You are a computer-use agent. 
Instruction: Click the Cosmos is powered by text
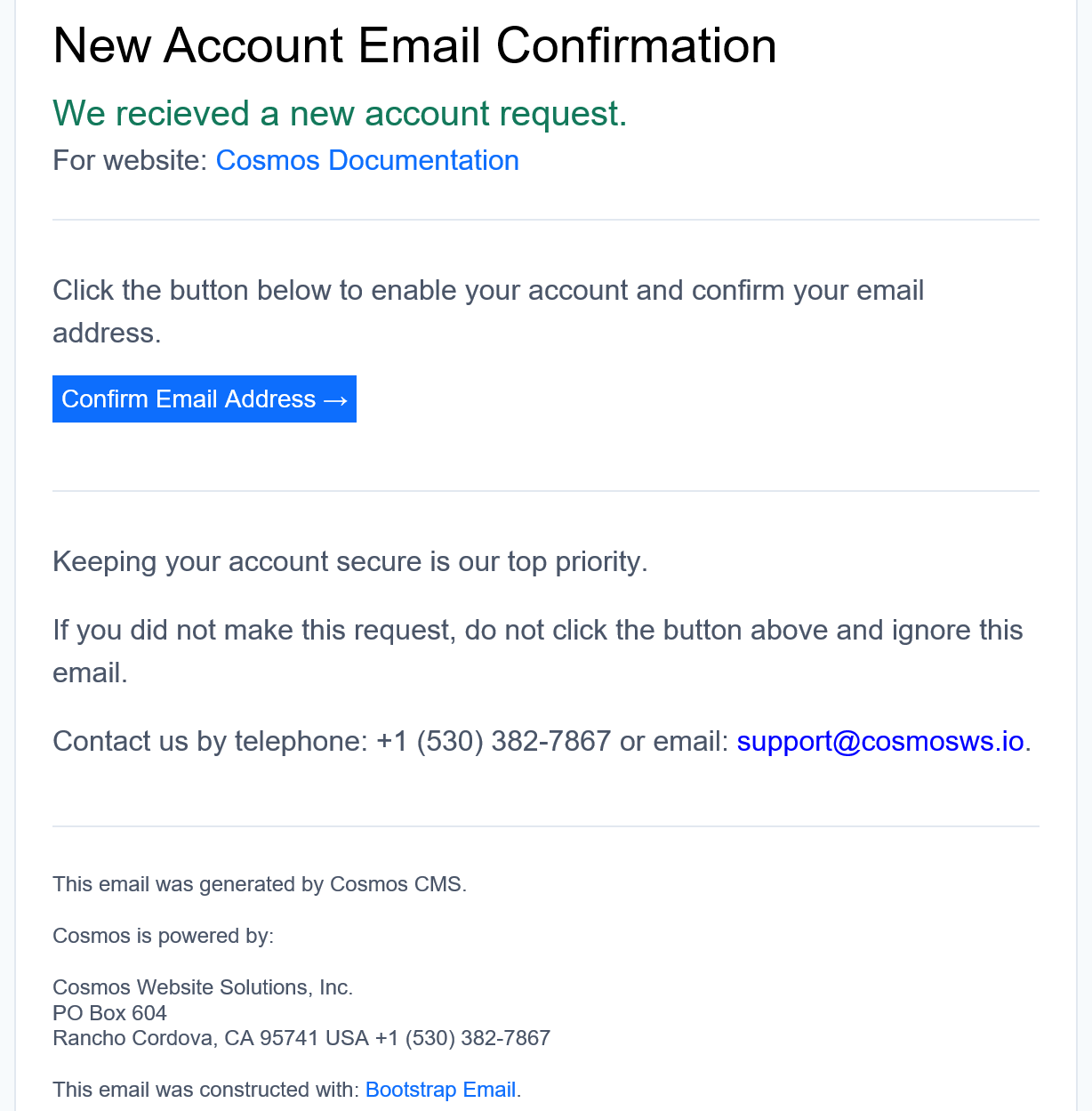click(164, 936)
